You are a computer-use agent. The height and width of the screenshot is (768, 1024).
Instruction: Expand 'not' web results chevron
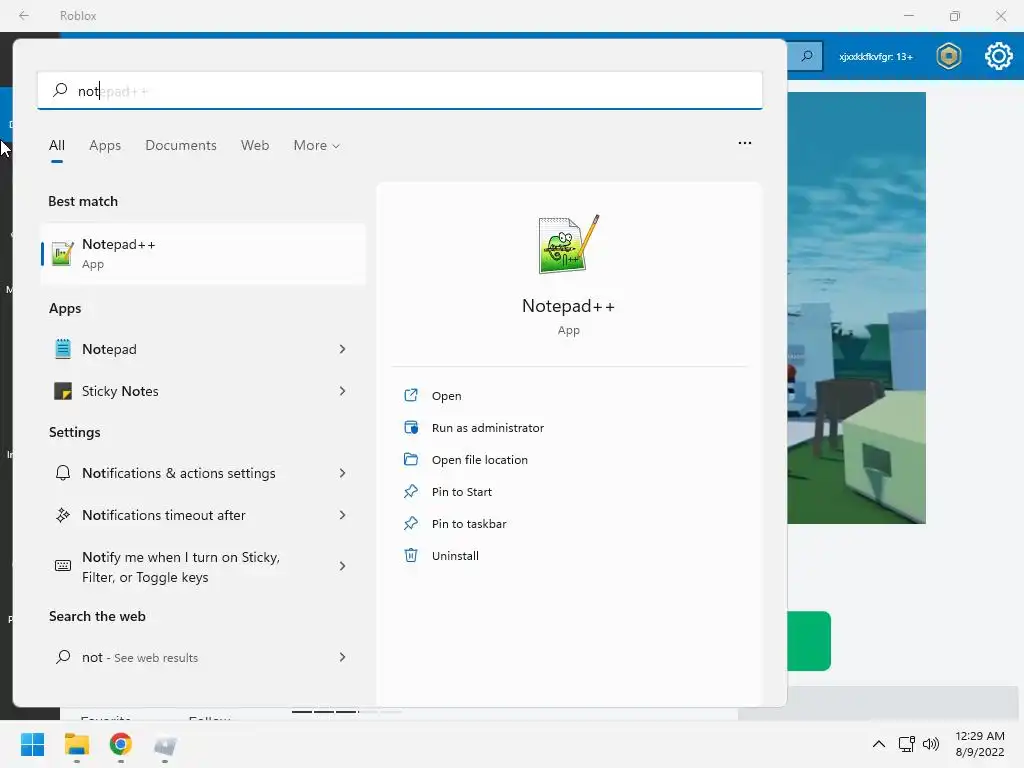point(342,657)
